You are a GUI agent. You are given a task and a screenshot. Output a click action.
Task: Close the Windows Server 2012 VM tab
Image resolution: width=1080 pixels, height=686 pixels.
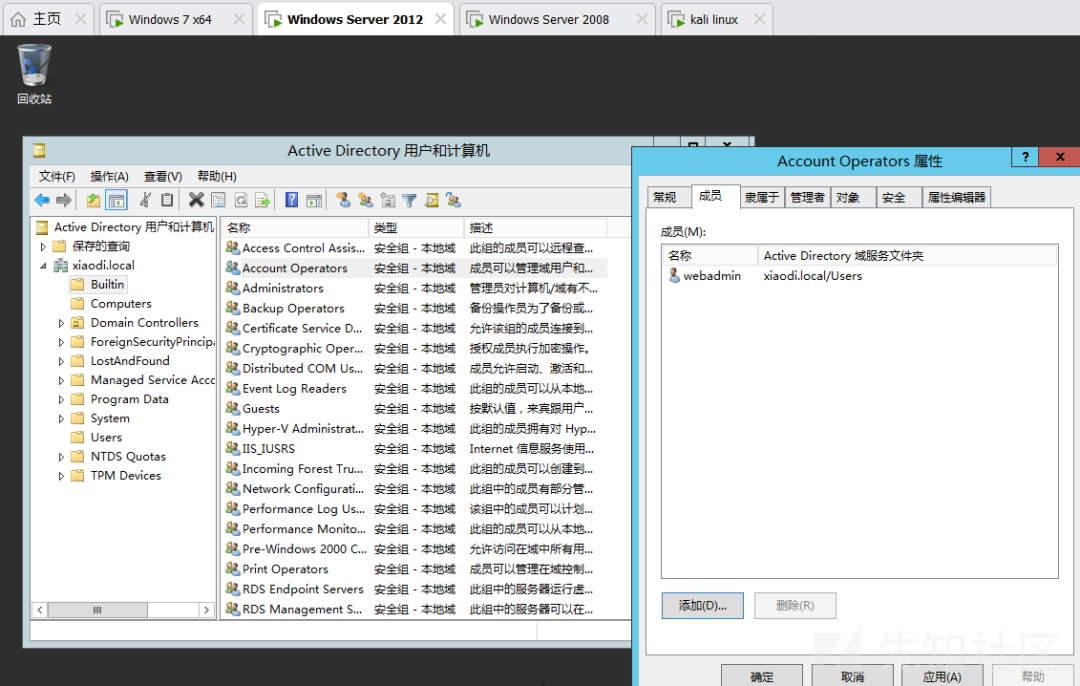coord(440,19)
